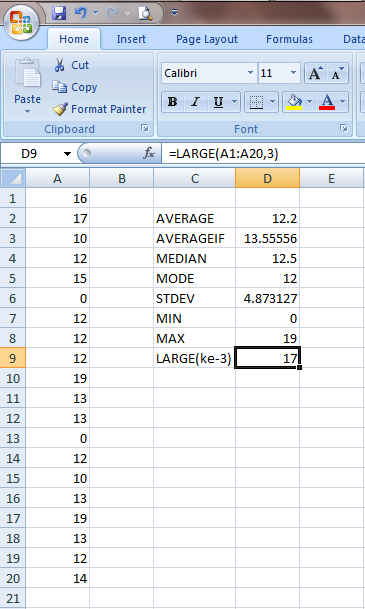This screenshot has height=609, width=365.
Task: Apply the yellow fill color
Action: [294, 102]
